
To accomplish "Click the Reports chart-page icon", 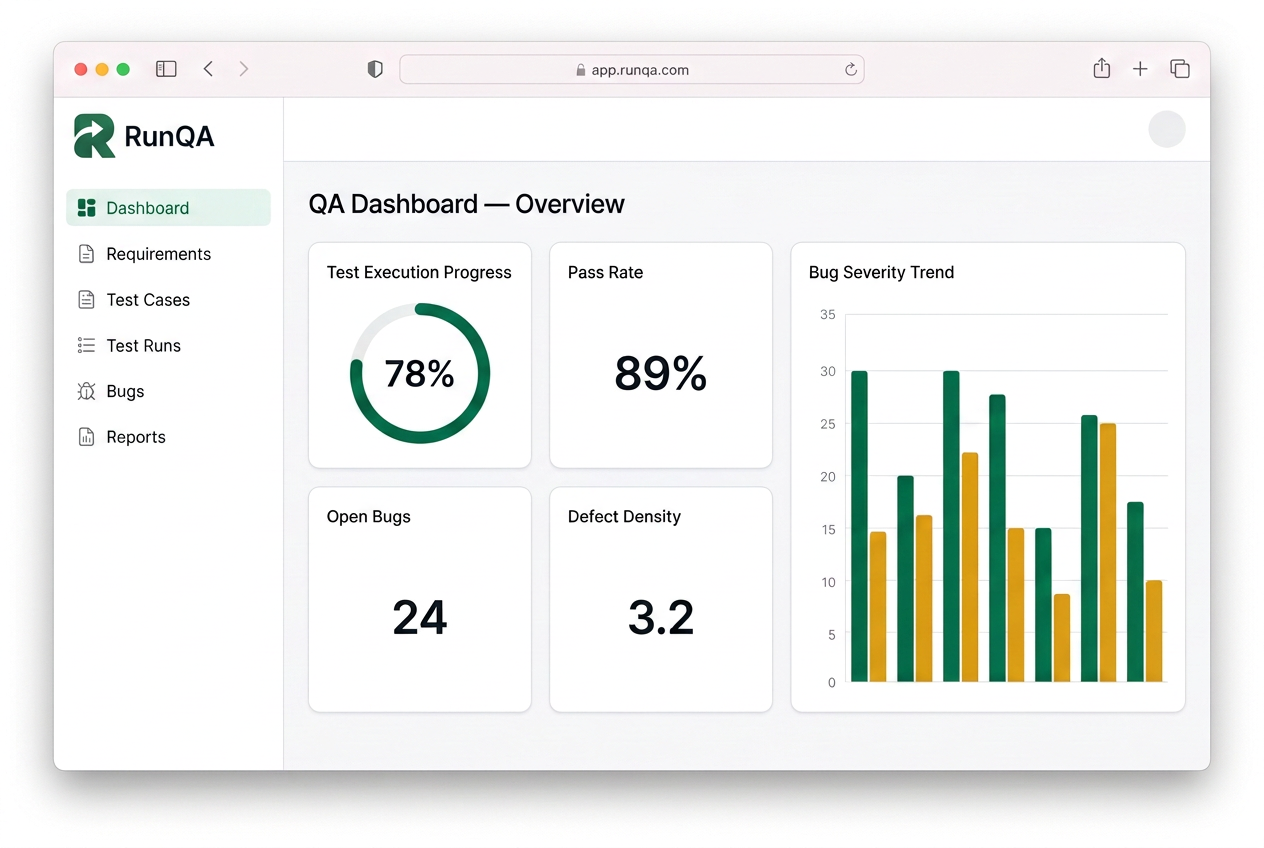I will tap(87, 437).
